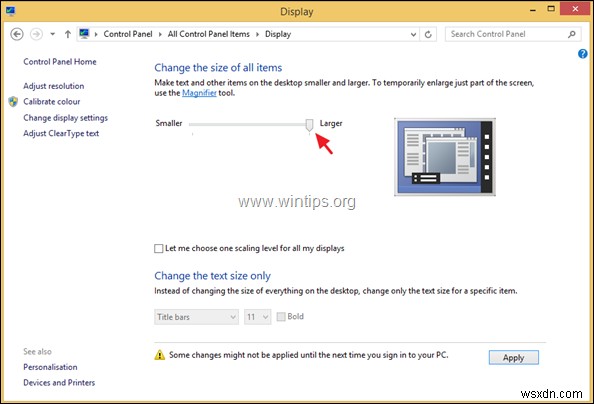Click the Display window title icon
Image resolution: width=594 pixels, height=404 pixels.
point(10,11)
